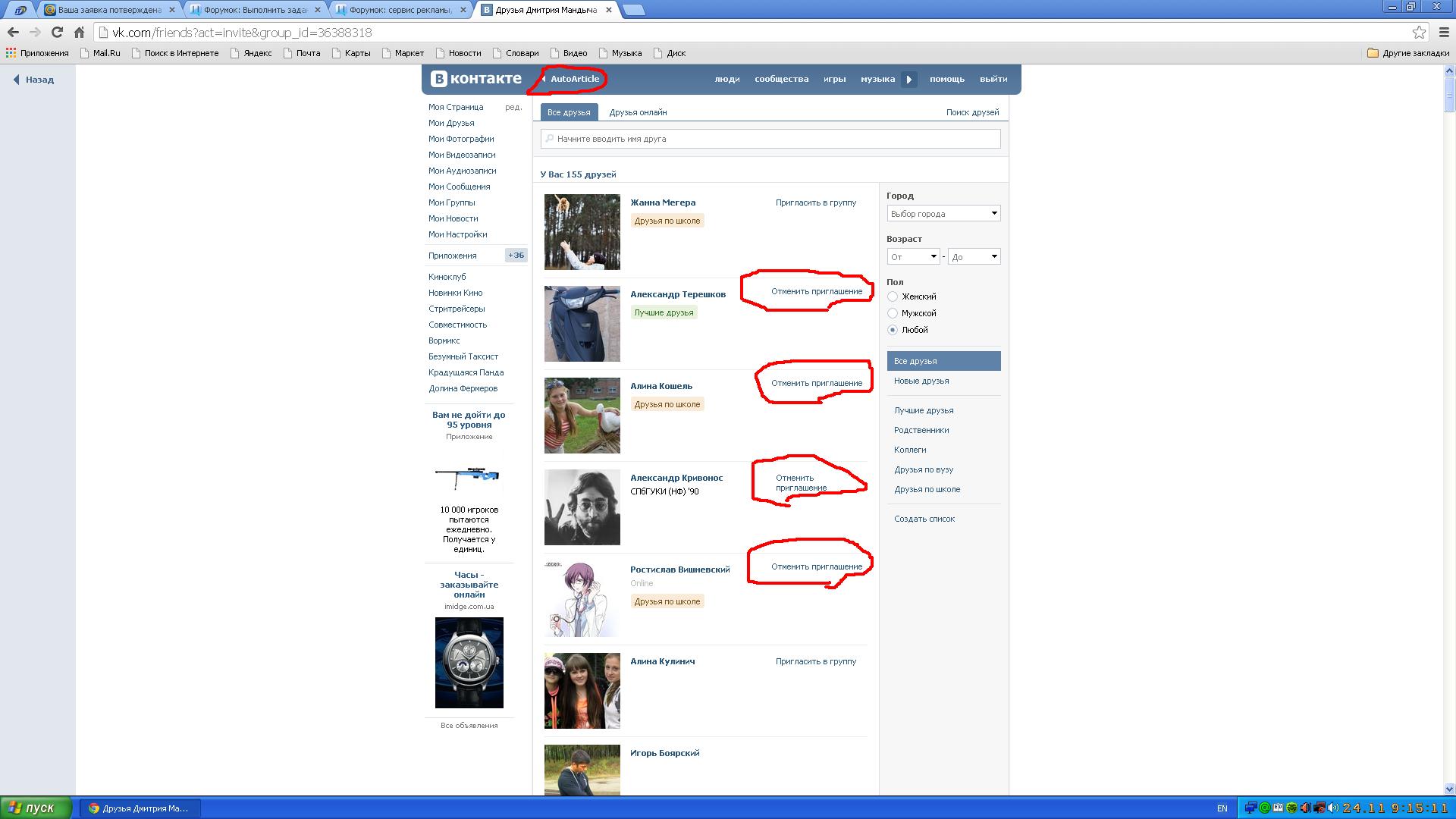
Task: Open the Выбор города dropdown
Action: [943, 214]
